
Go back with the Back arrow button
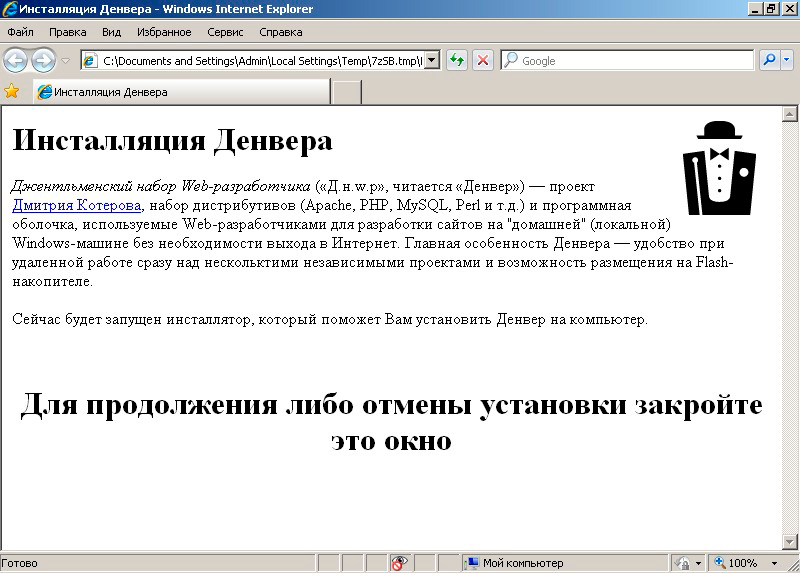pos(15,61)
